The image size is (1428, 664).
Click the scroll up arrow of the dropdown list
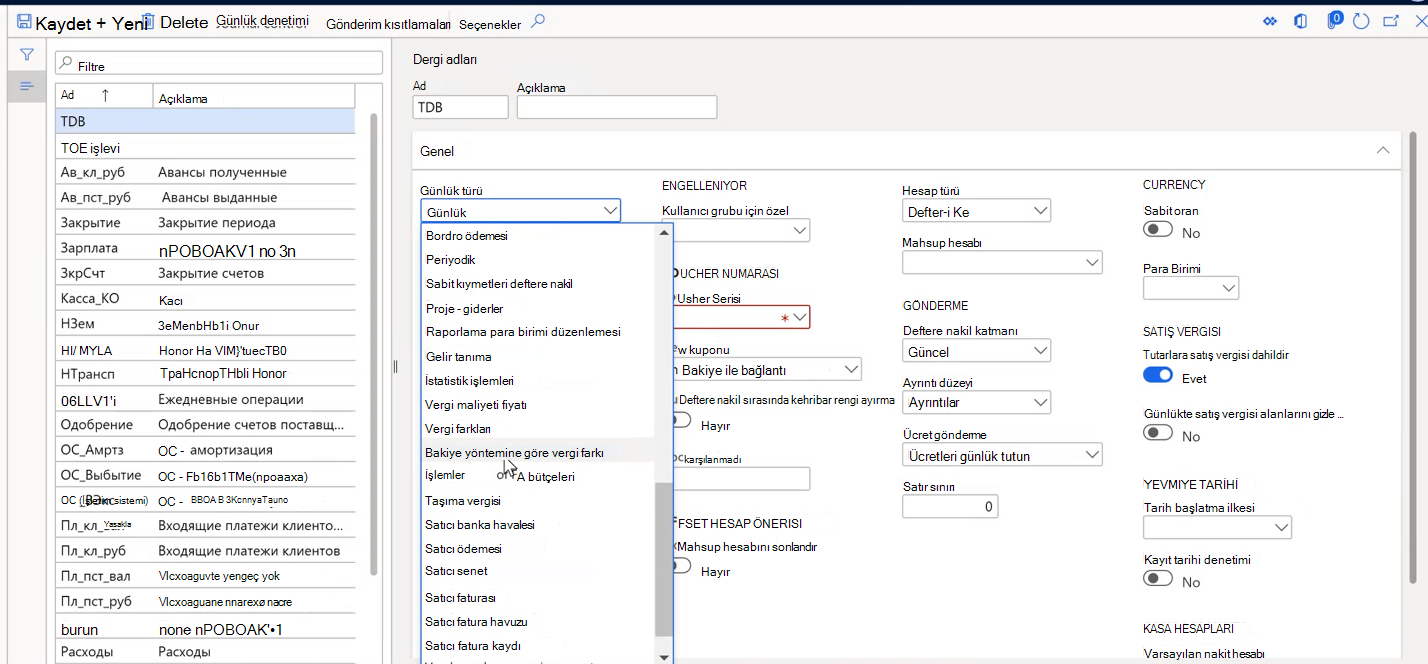(x=663, y=232)
